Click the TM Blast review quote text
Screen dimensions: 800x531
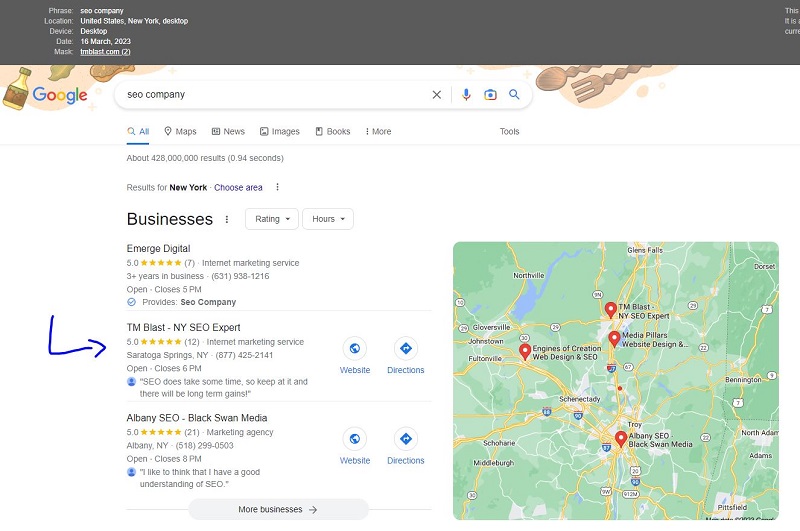[x=223, y=388]
